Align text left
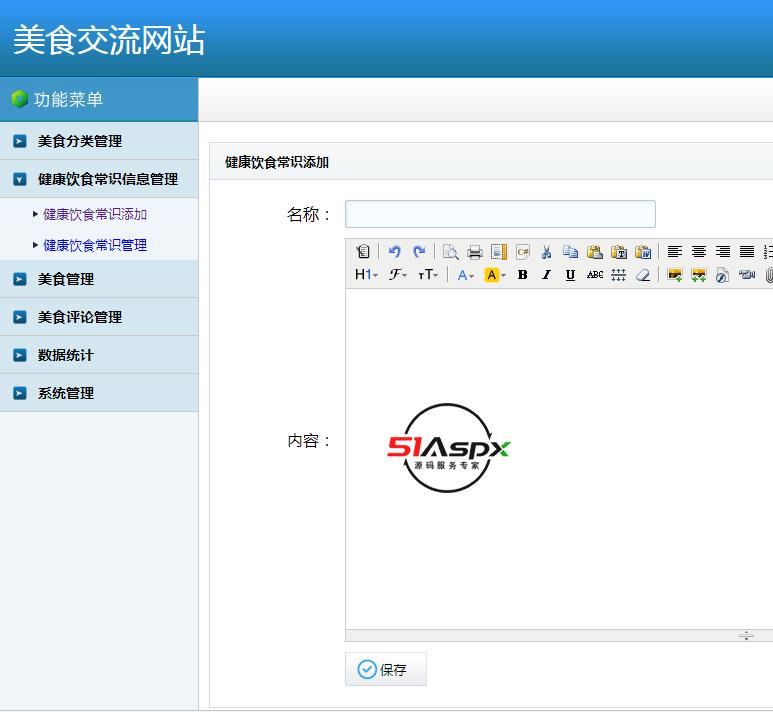 pos(674,251)
